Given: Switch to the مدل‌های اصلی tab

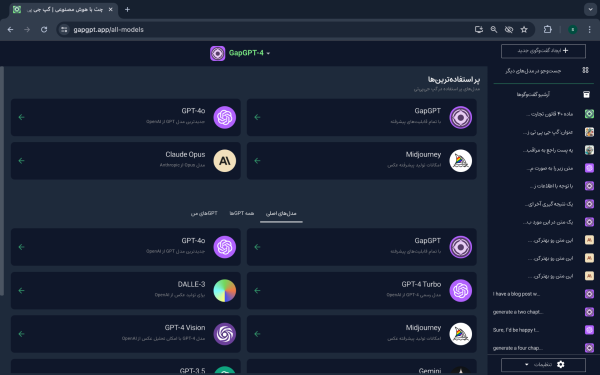Looking at the screenshot, I should click(x=281, y=213).
